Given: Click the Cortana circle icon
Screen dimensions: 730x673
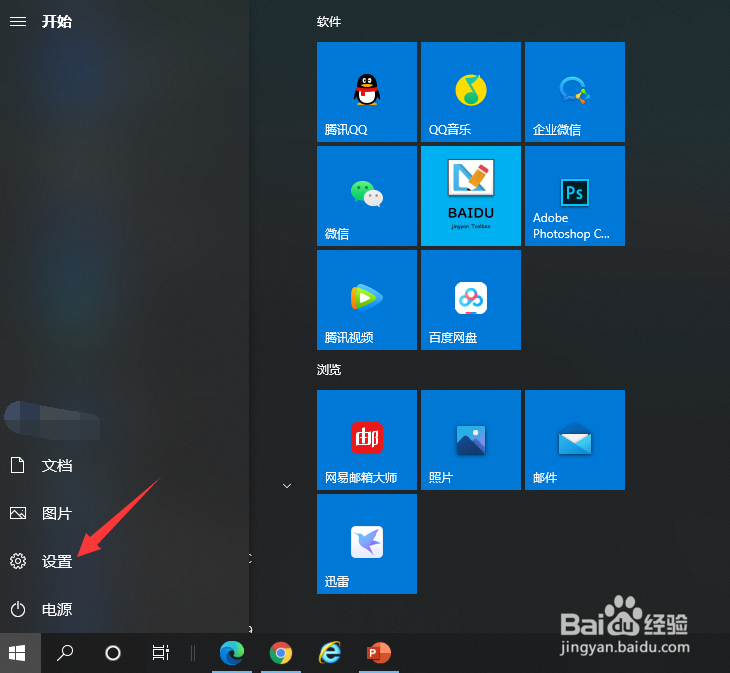Looking at the screenshot, I should tap(113, 653).
